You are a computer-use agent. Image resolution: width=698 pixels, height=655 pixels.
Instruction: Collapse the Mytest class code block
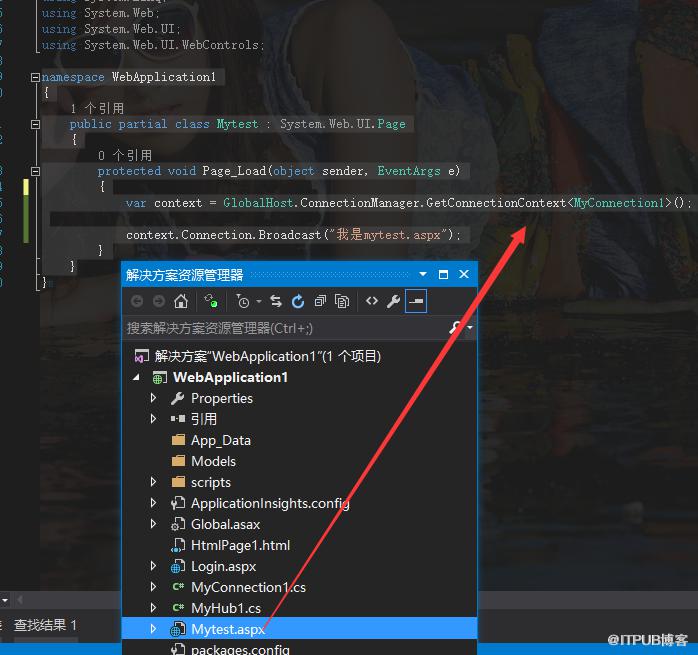point(35,125)
